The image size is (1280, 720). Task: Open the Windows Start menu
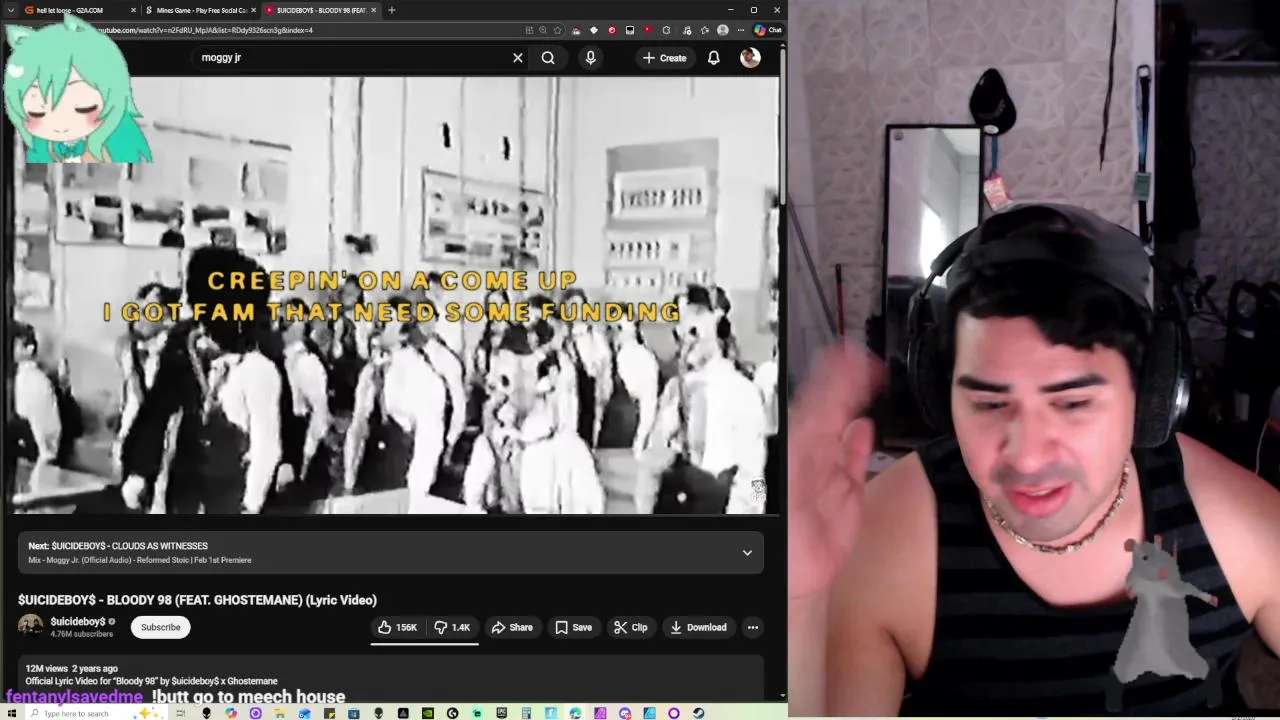(12, 713)
